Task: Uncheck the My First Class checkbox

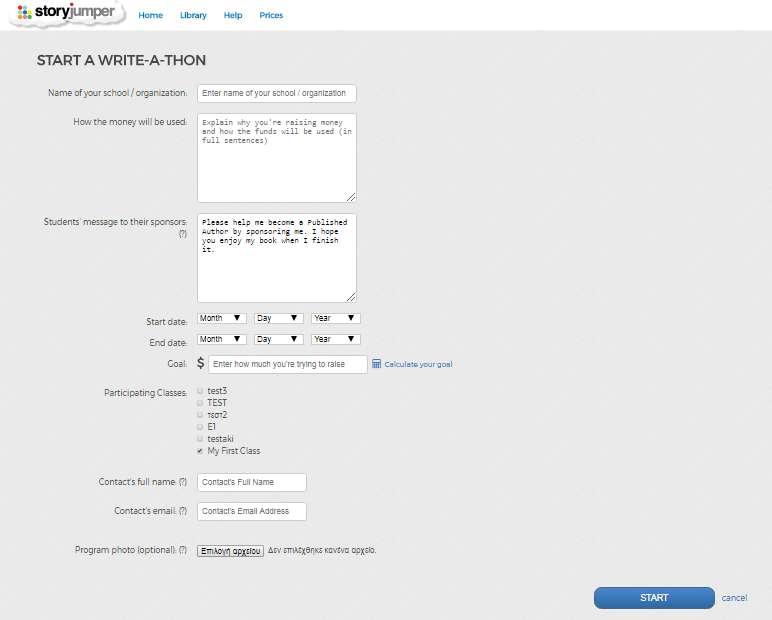Action: tap(200, 451)
